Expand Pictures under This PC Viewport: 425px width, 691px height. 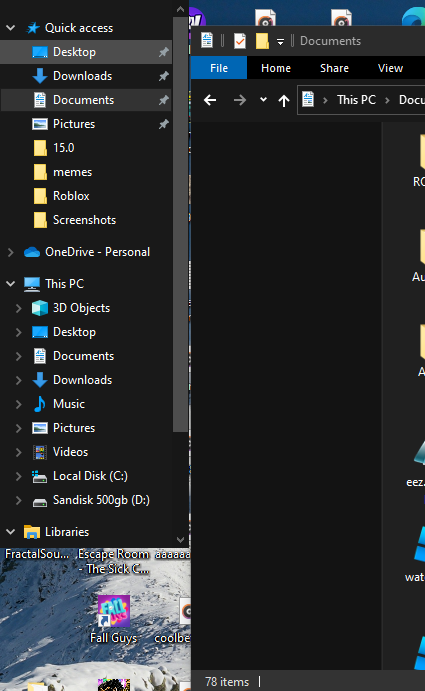click(x=19, y=428)
